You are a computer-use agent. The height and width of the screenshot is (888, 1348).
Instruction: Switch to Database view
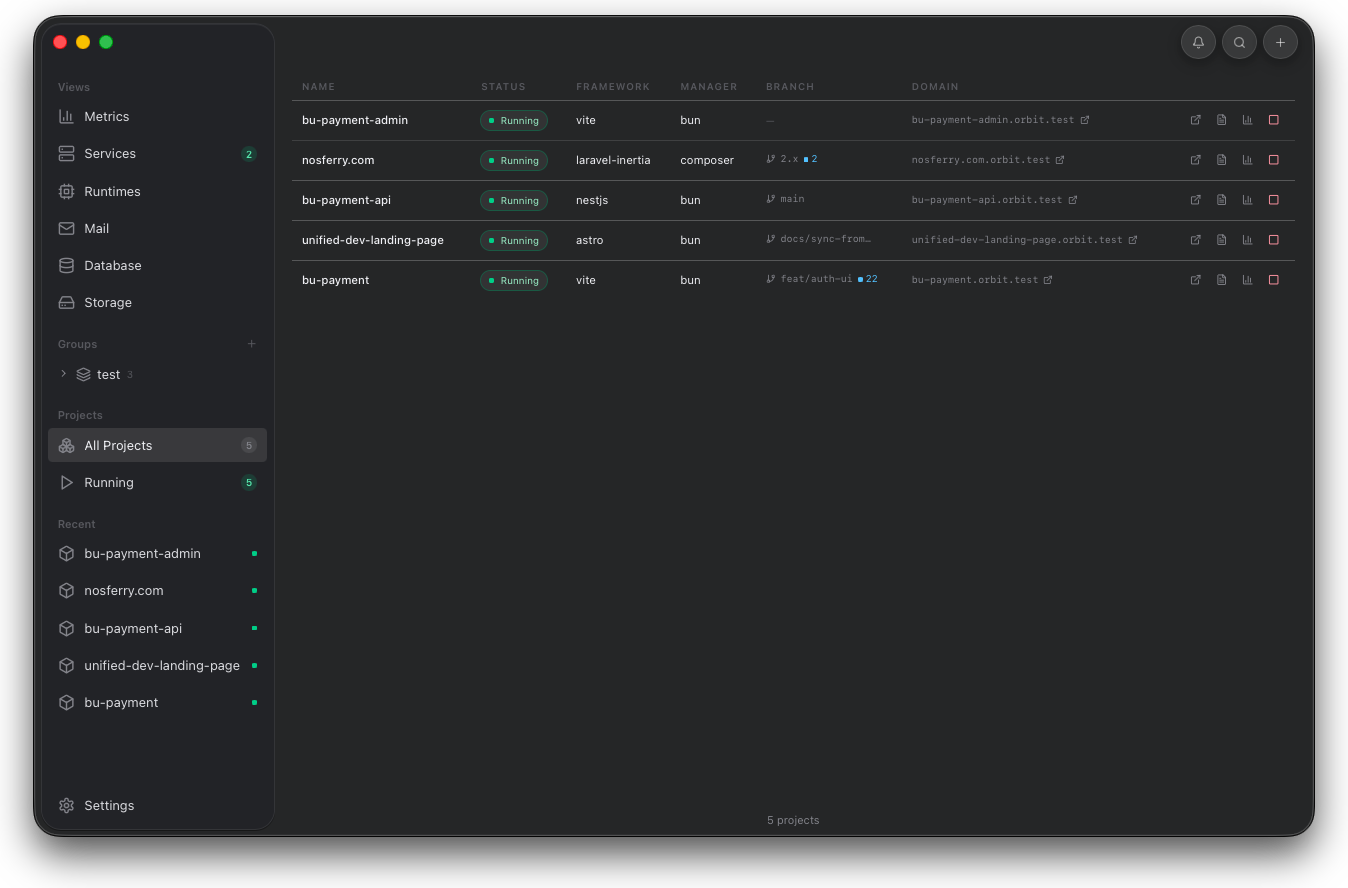(x=157, y=265)
